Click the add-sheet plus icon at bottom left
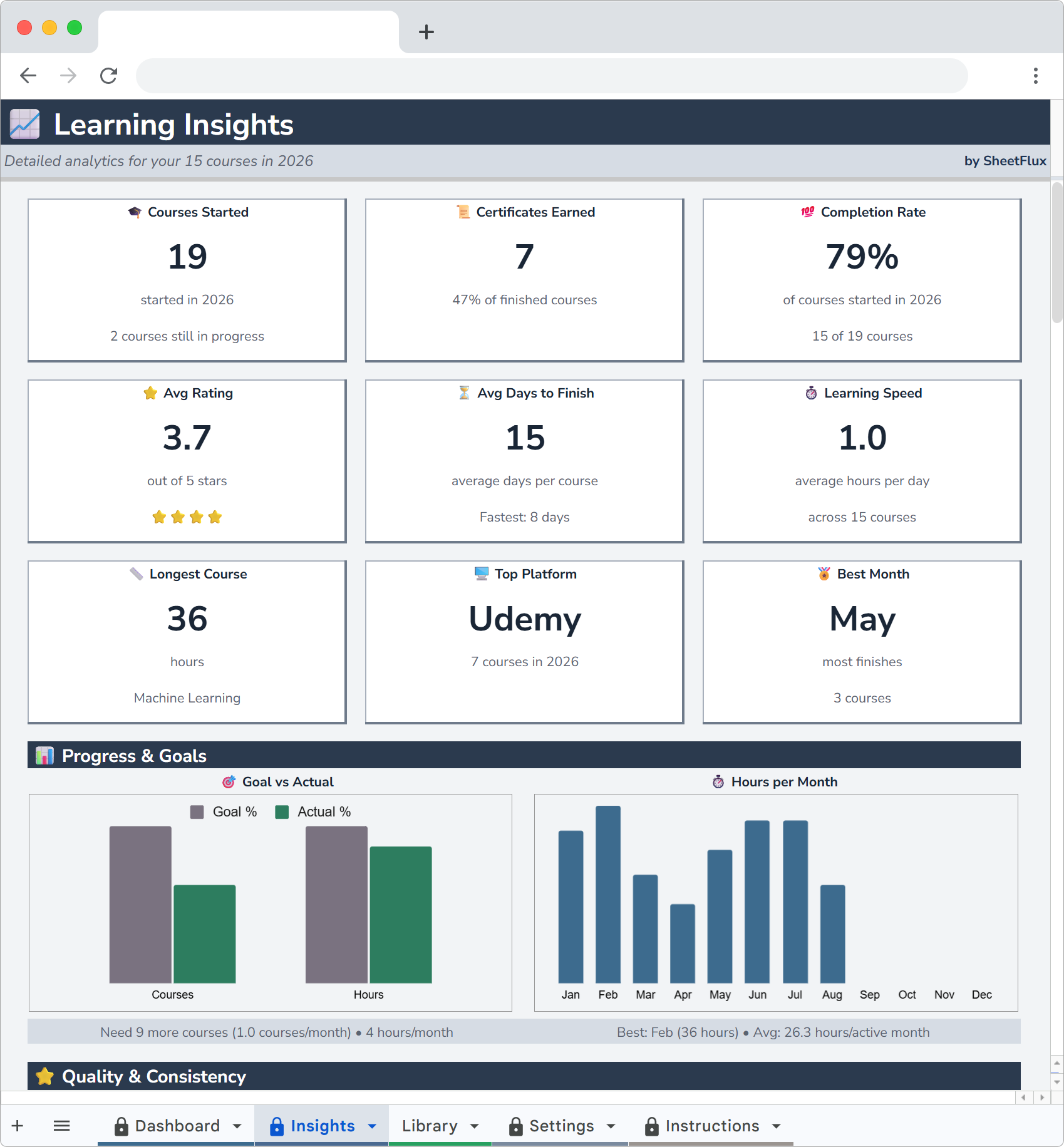 [x=17, y=1125]
